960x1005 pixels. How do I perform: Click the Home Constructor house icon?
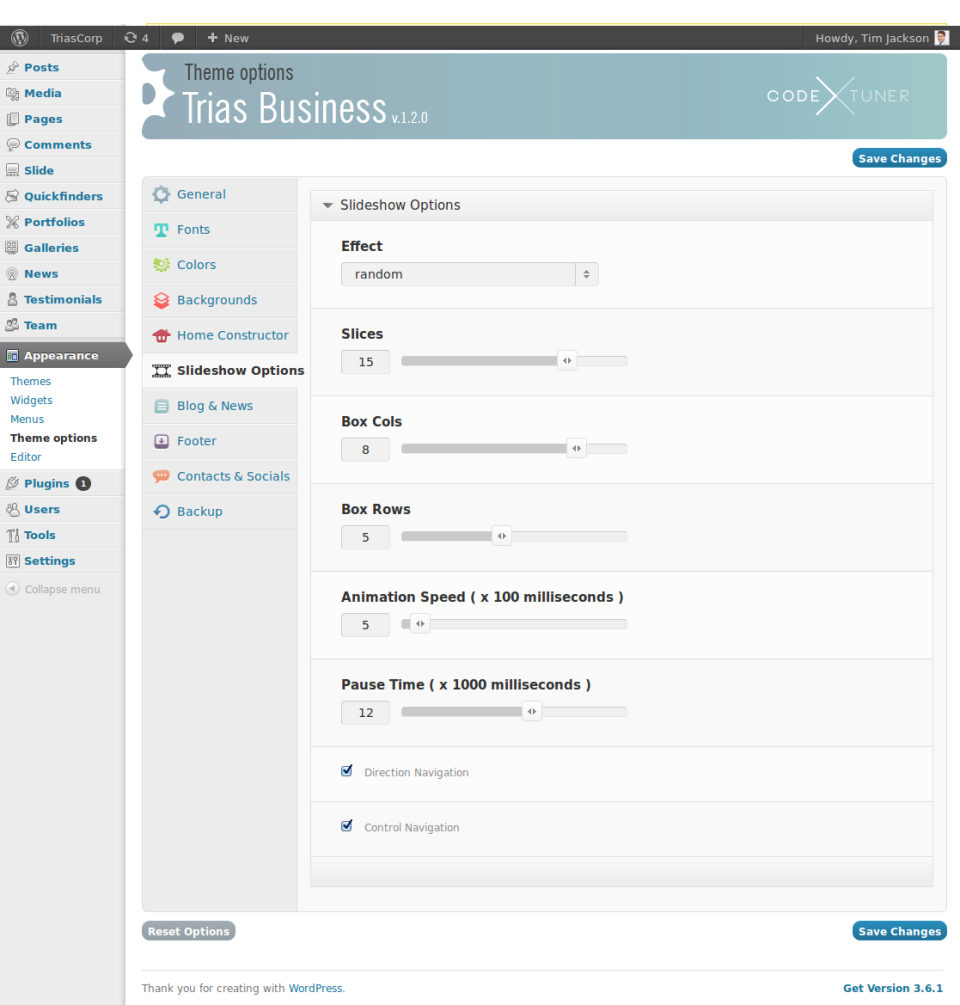coord(161,335)
